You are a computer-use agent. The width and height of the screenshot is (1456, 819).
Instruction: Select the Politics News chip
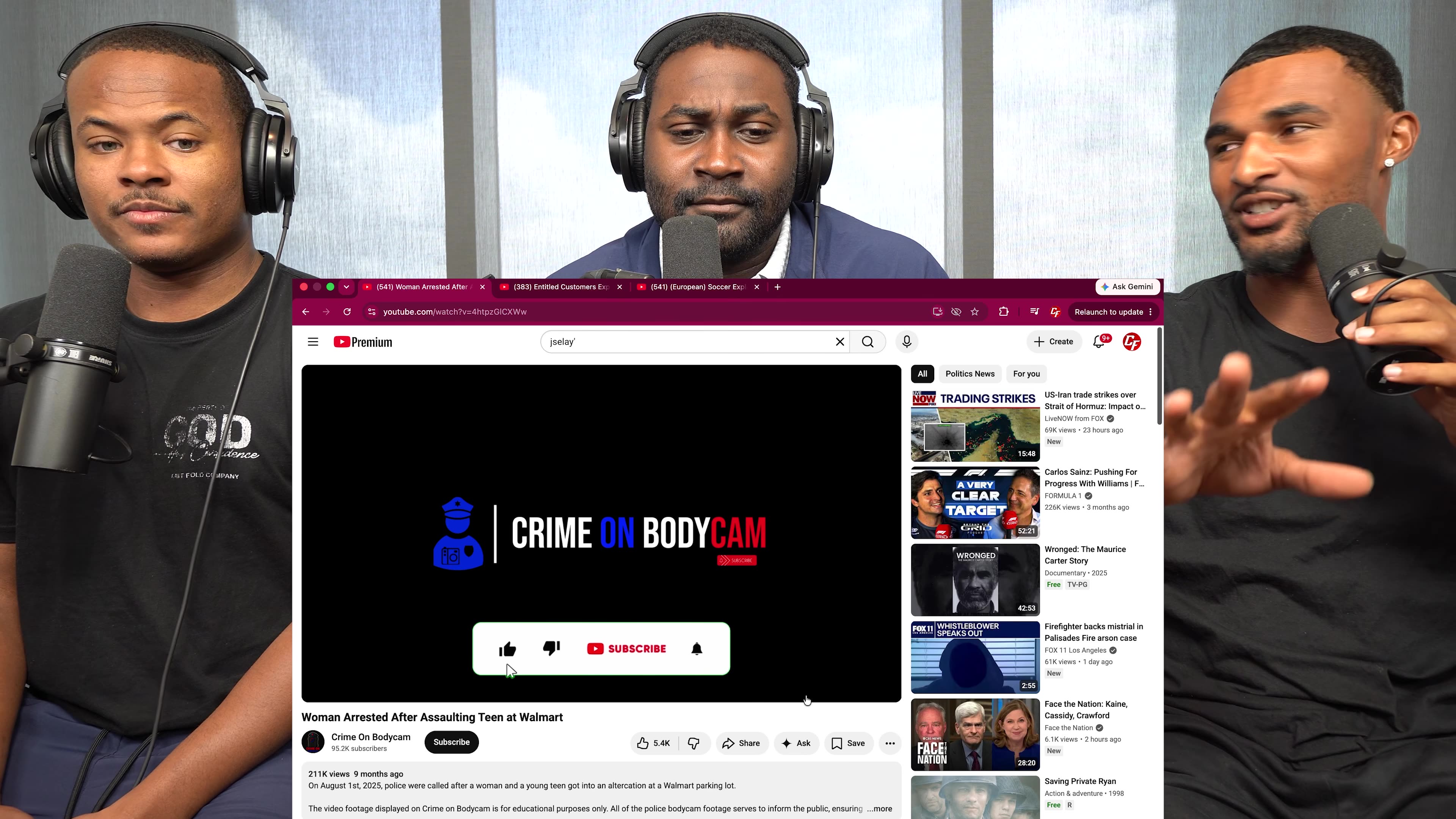click(x=970, y=374)
